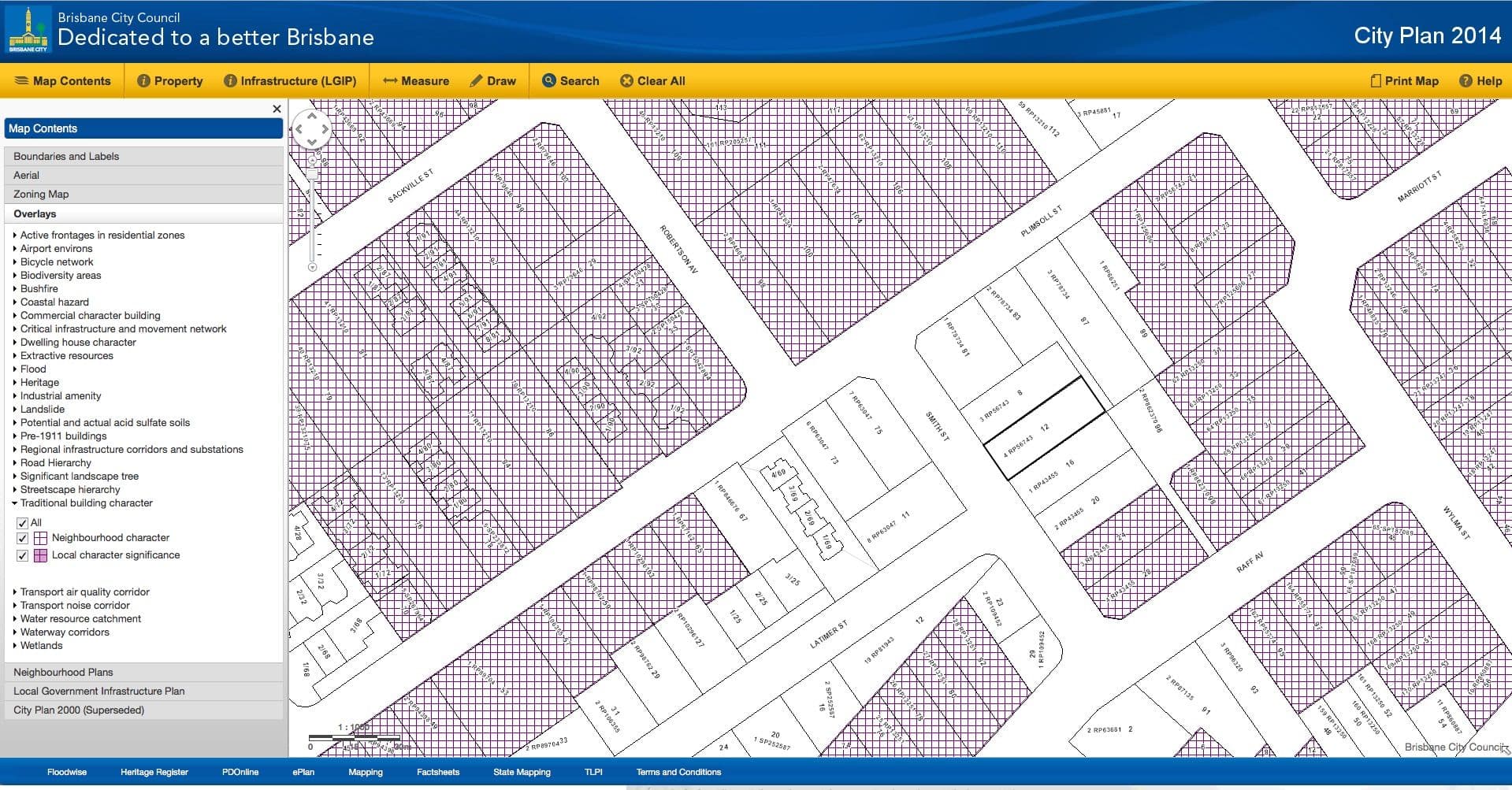
Task: Open the Zoning Map section
Action: click(x=143, y=194)
